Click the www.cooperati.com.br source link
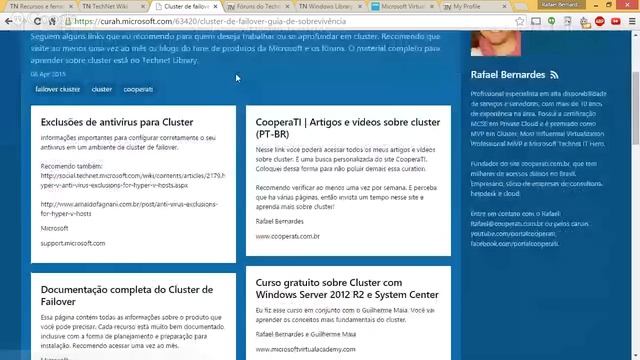 pos(287,236)
